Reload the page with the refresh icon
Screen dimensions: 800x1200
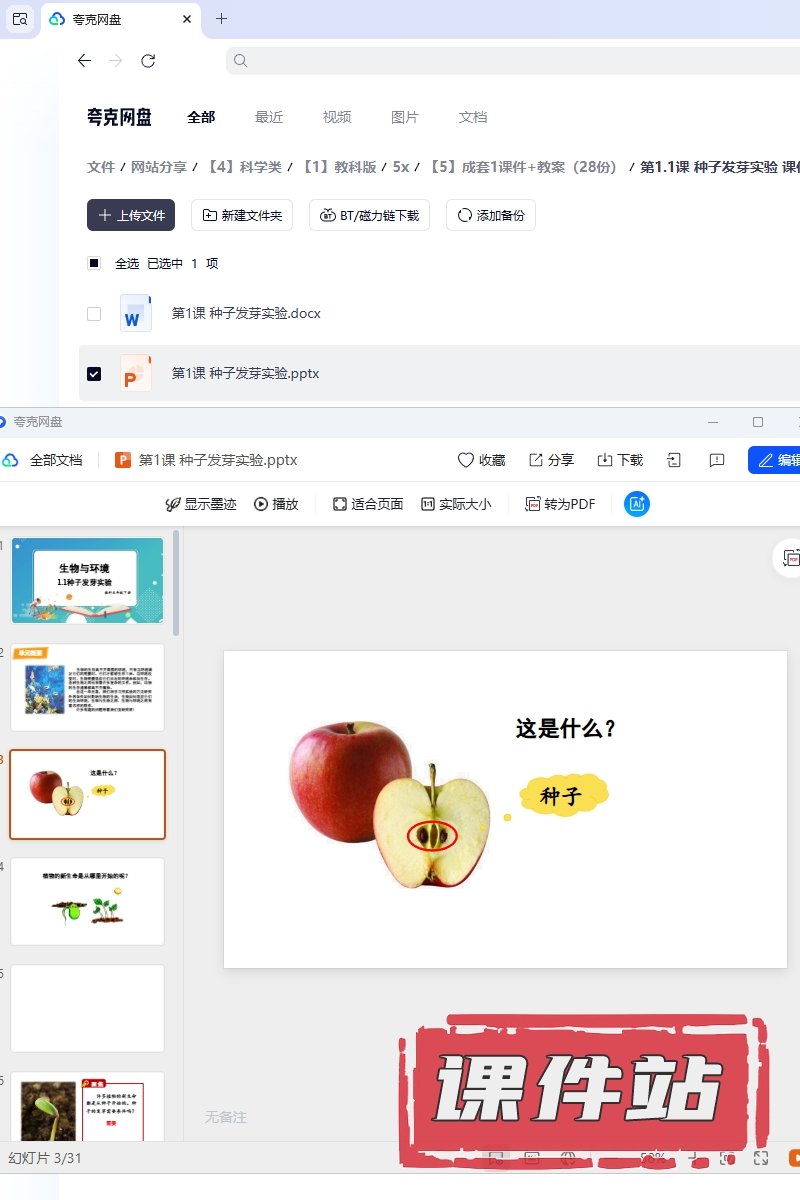(x=148, y=61)
